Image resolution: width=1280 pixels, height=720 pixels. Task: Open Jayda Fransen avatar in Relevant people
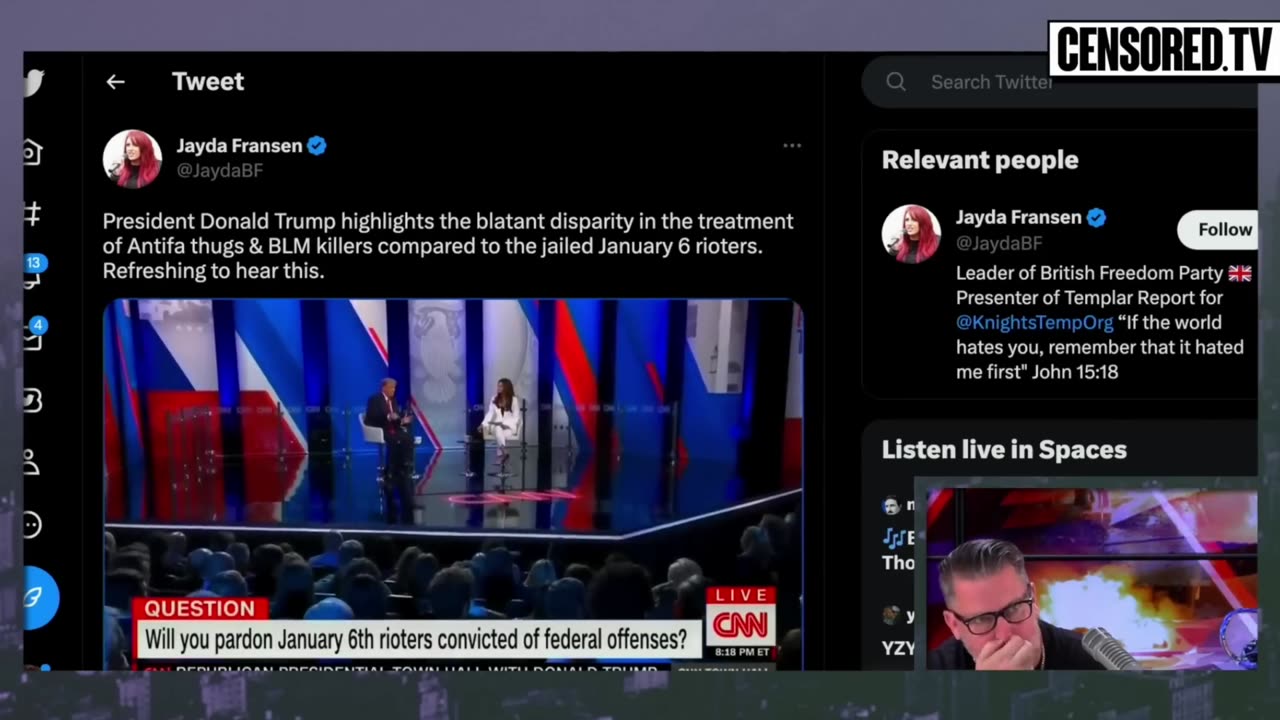[x=911, y=234]
